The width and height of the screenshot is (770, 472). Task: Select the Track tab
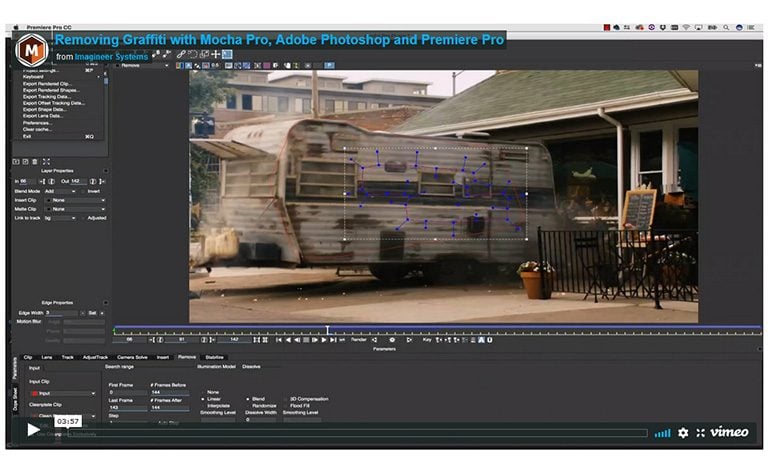[x=67, y=357]
